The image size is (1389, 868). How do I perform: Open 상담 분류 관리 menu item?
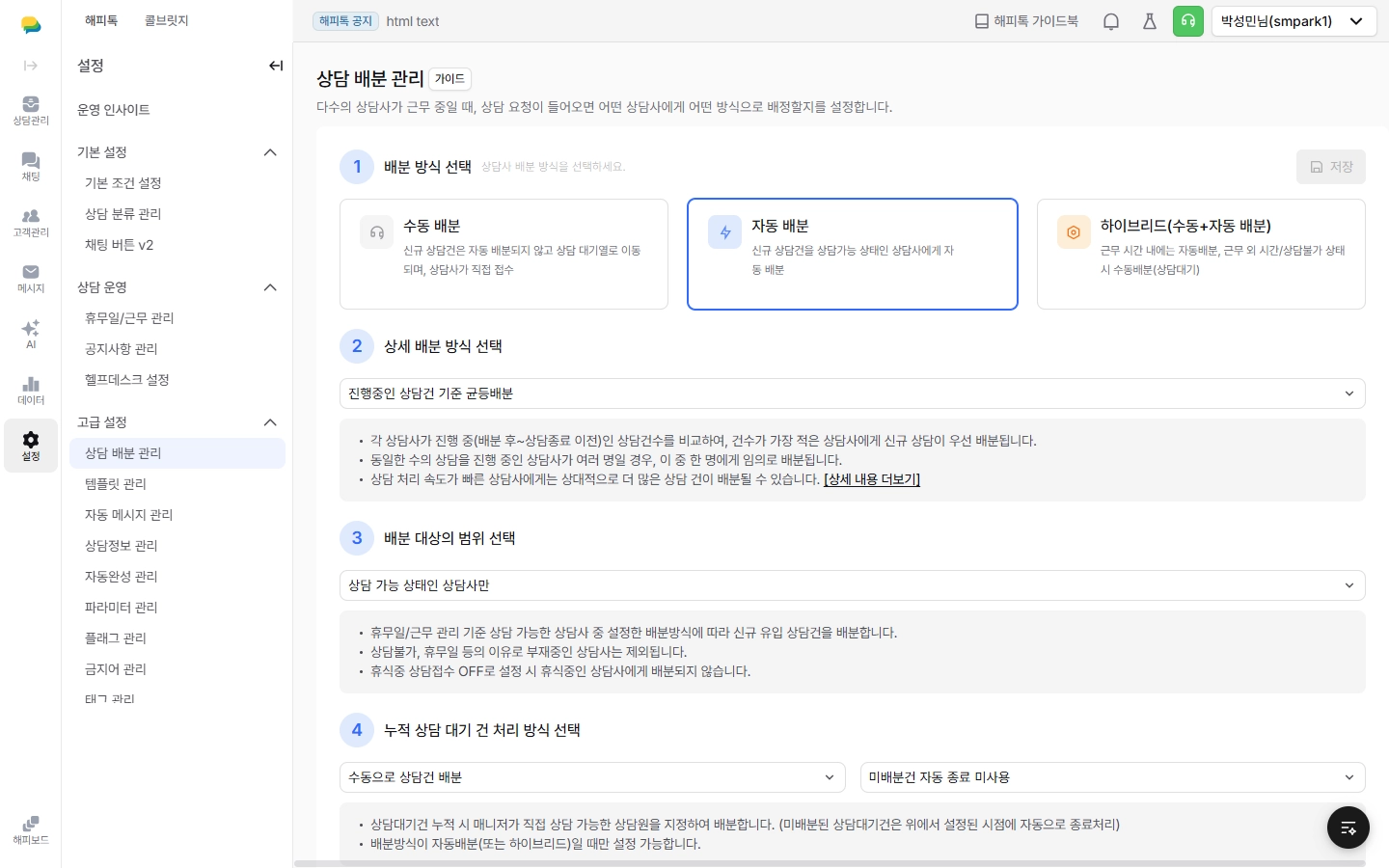177,214
